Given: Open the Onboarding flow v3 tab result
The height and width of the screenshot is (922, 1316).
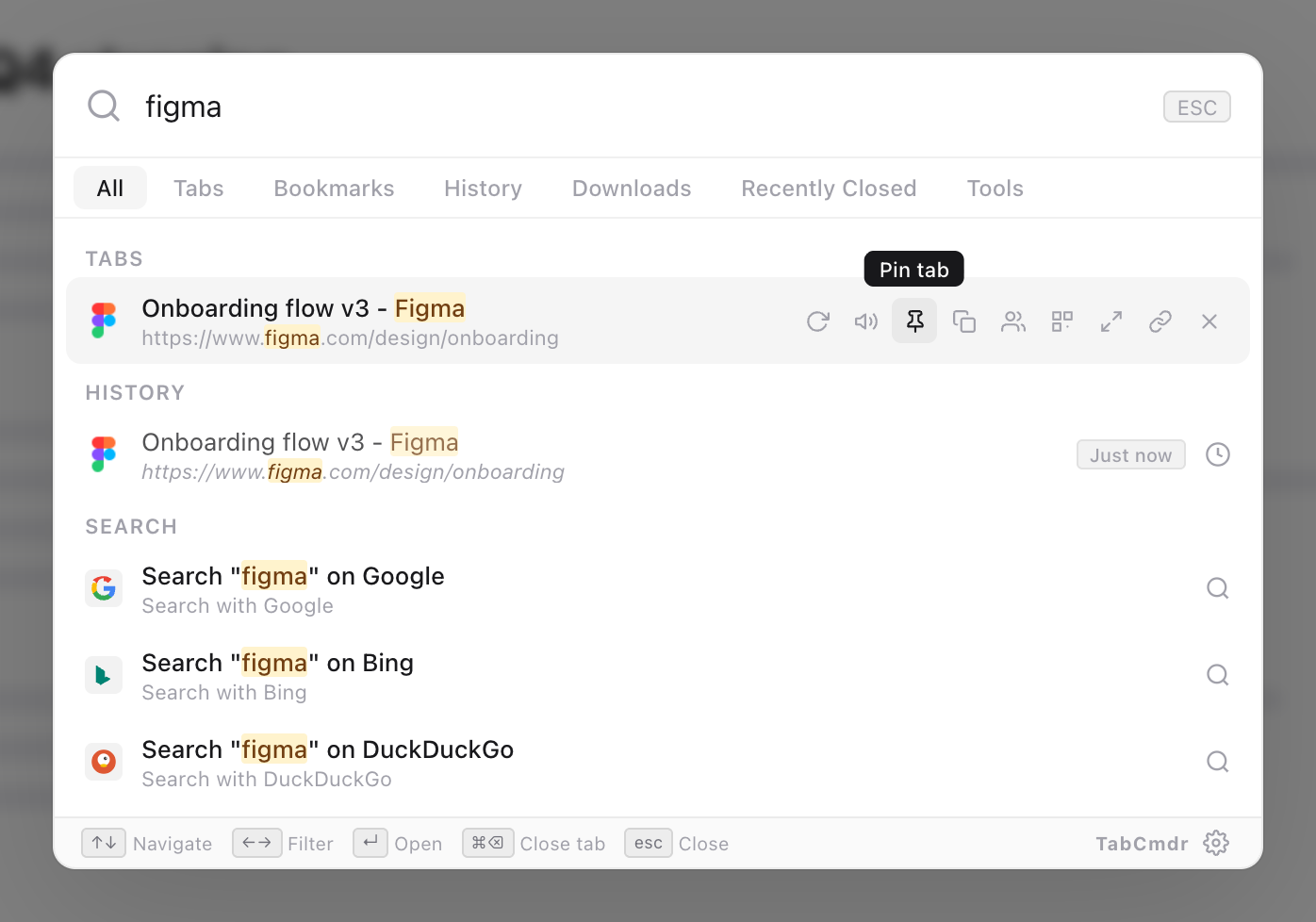Looking at the screenshot, I should (x=658, y=321).
